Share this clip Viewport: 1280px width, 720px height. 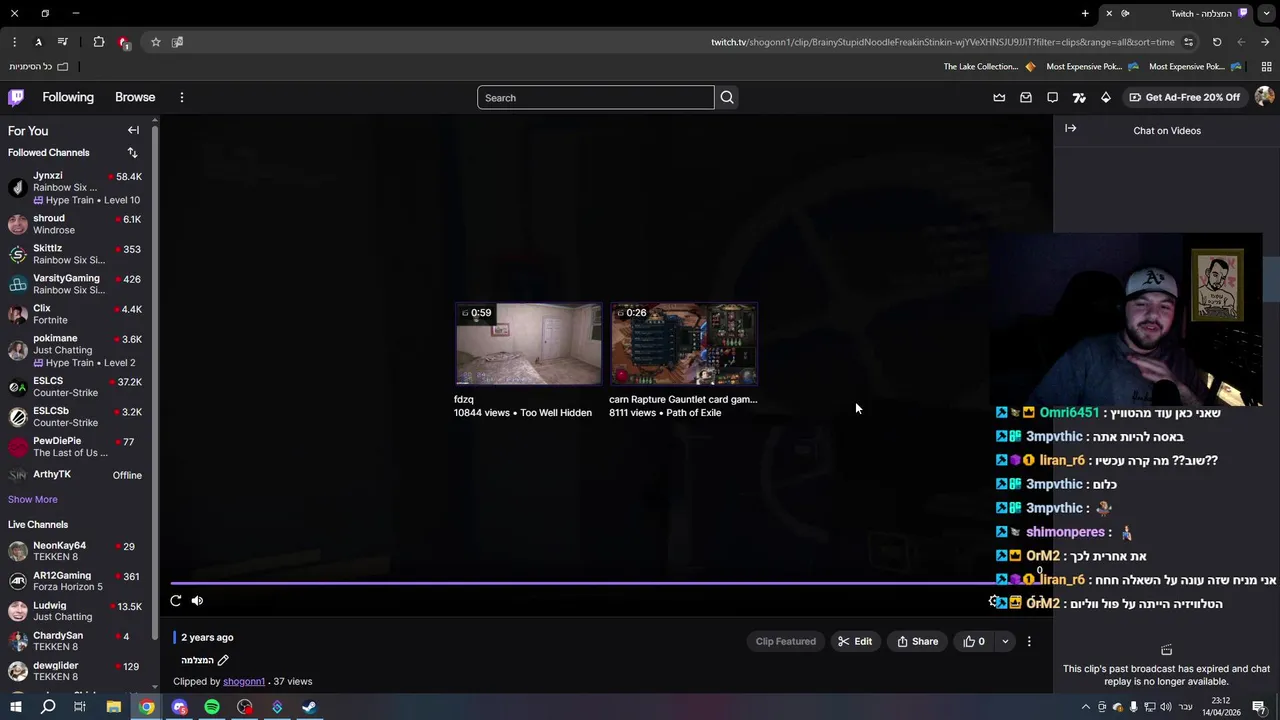click(918, 641)
